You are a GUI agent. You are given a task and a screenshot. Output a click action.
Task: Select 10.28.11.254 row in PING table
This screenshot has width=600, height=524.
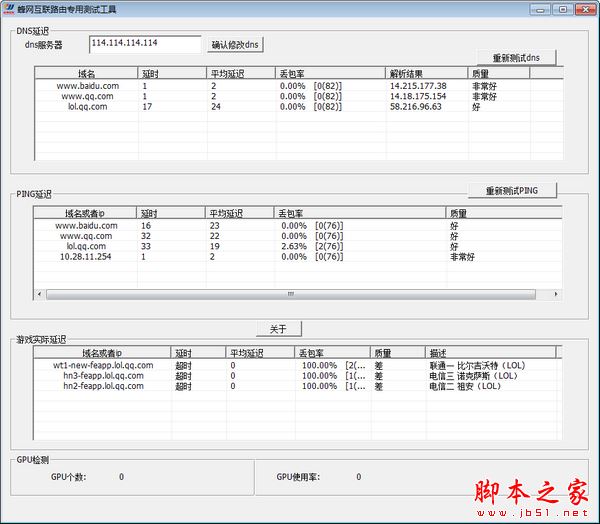point(298,256)
